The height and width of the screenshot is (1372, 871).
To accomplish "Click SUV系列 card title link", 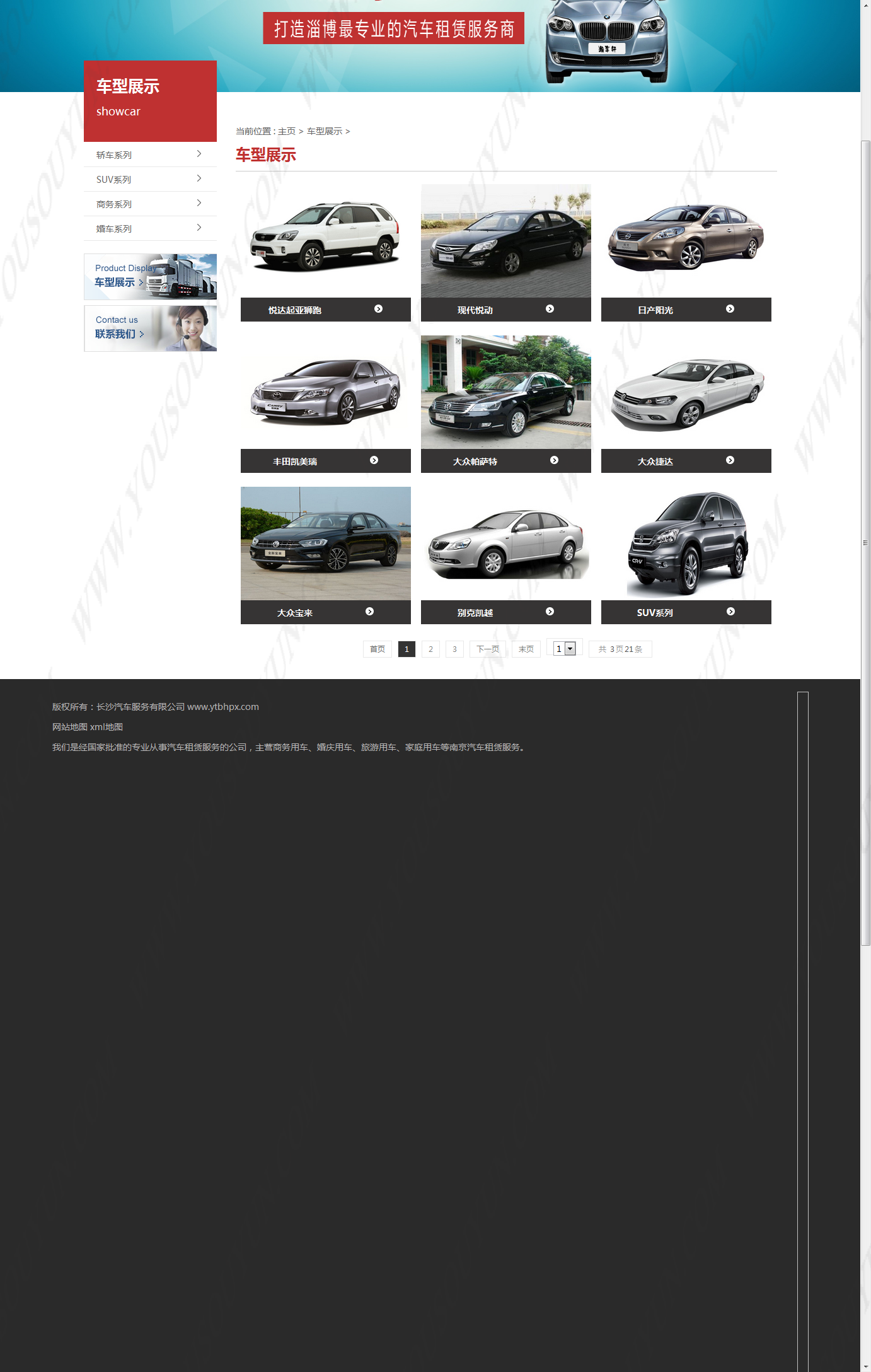I will pos(655,613).
